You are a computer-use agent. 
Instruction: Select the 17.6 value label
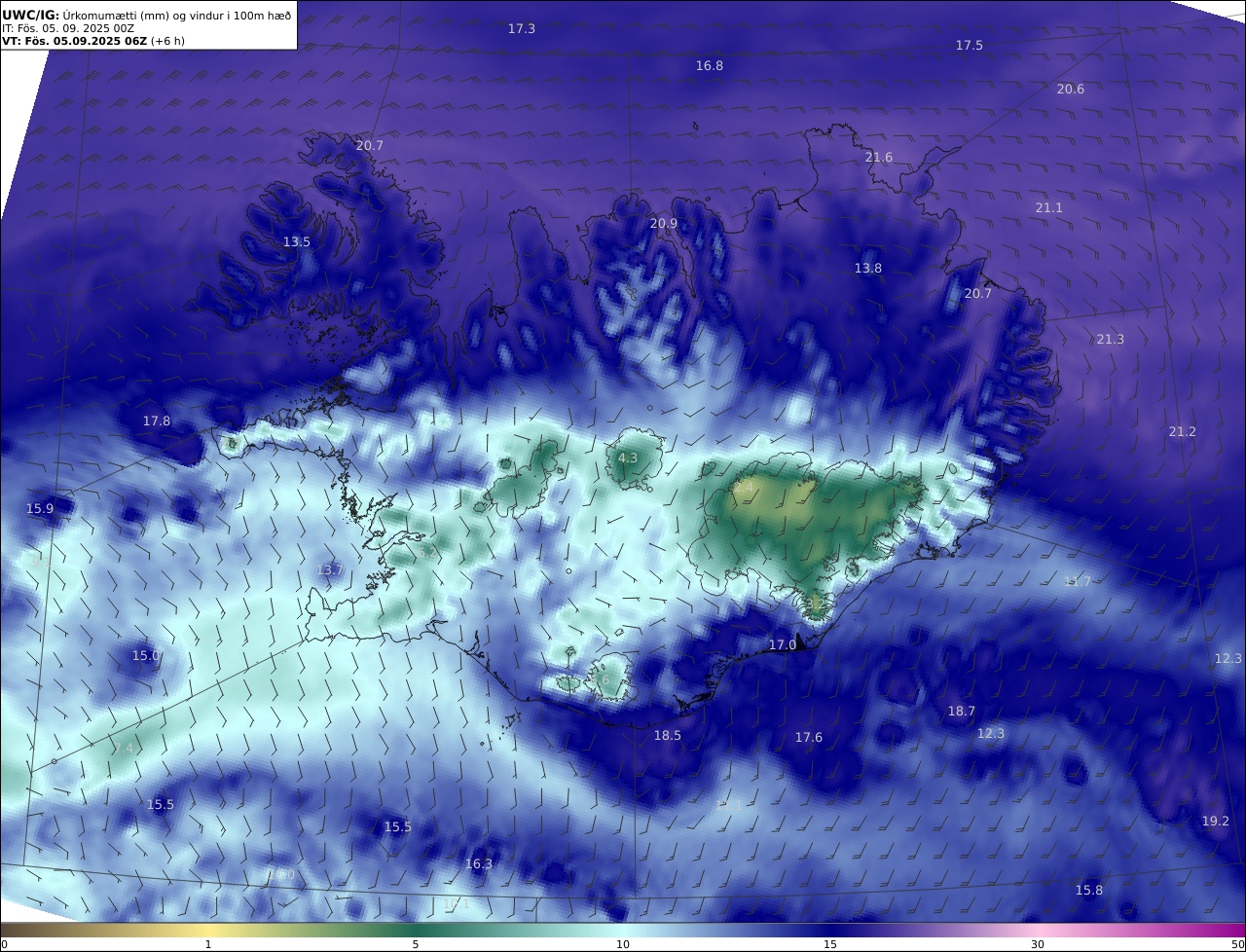tap(809, 738)
